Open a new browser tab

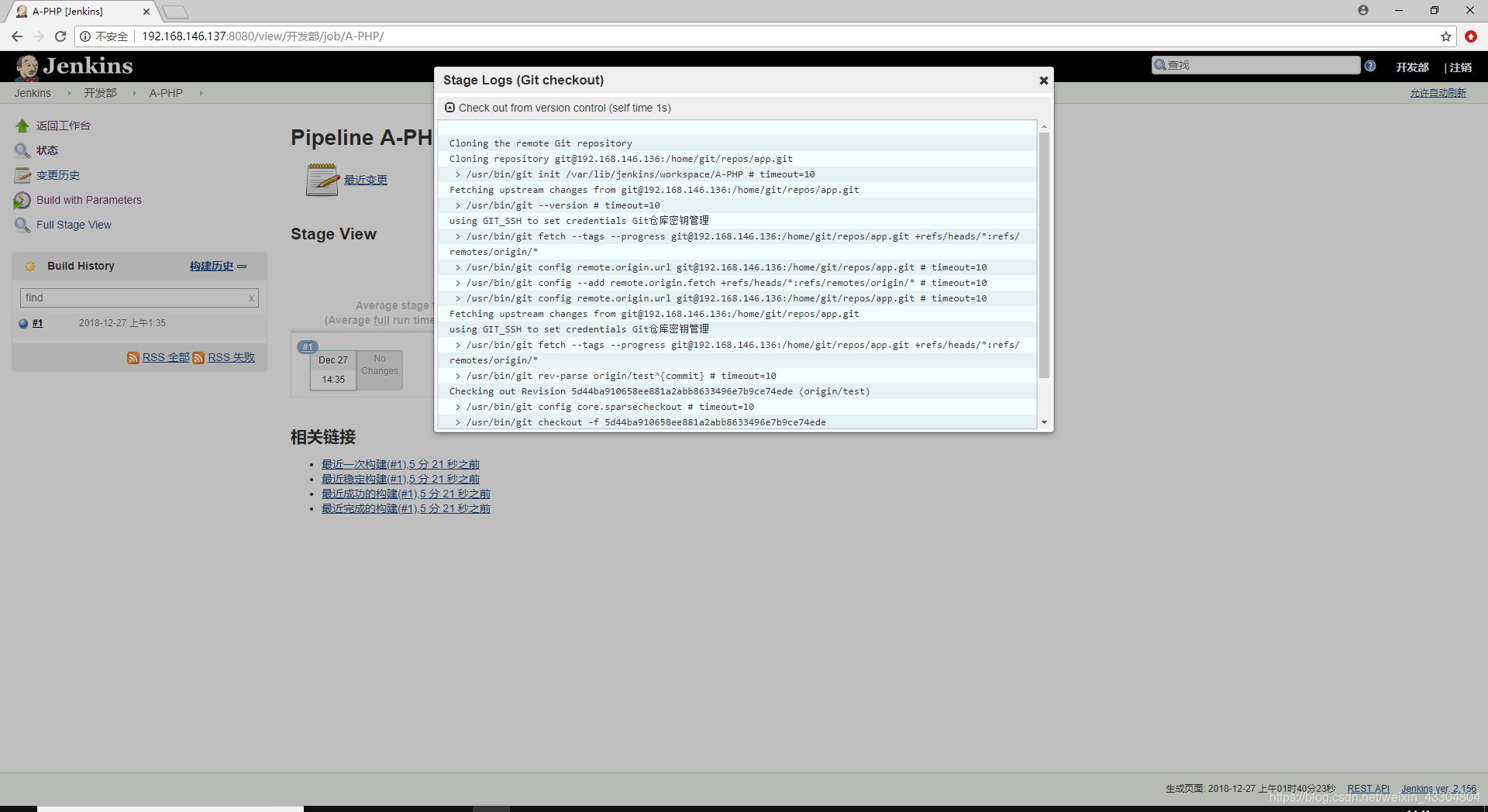click(175, 12)
